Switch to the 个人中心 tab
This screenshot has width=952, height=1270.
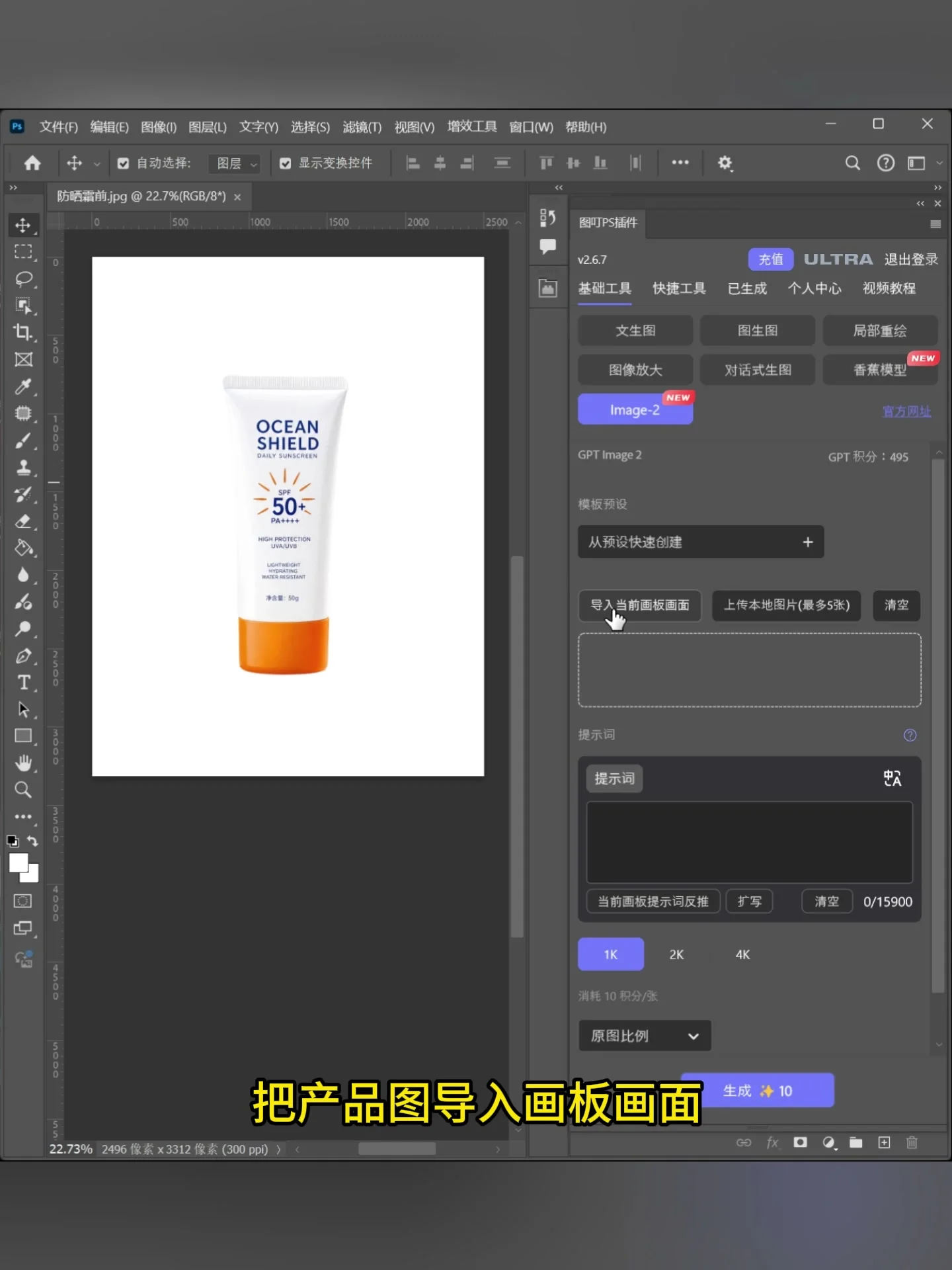[x=814, y=288]
